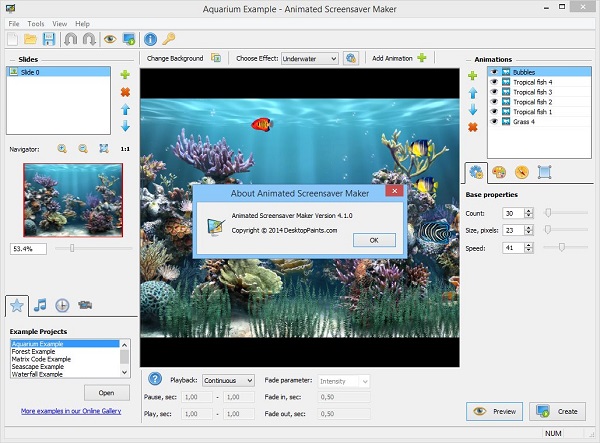
Task: Click the key registration icon
Action: (169, 39)
